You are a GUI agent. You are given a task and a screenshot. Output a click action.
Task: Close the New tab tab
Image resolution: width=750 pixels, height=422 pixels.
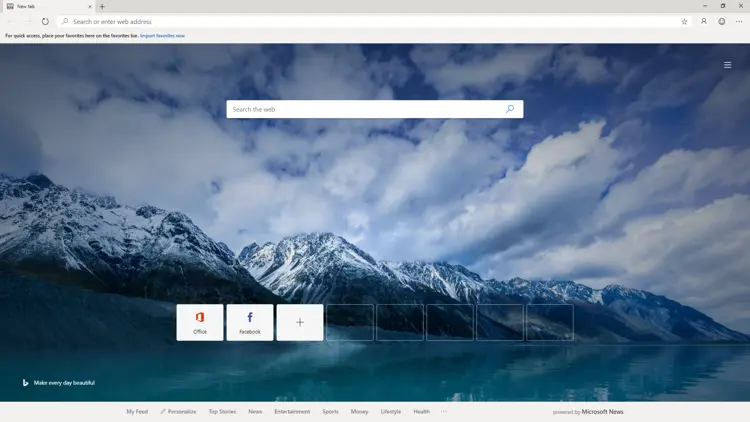tap(89, 7)
